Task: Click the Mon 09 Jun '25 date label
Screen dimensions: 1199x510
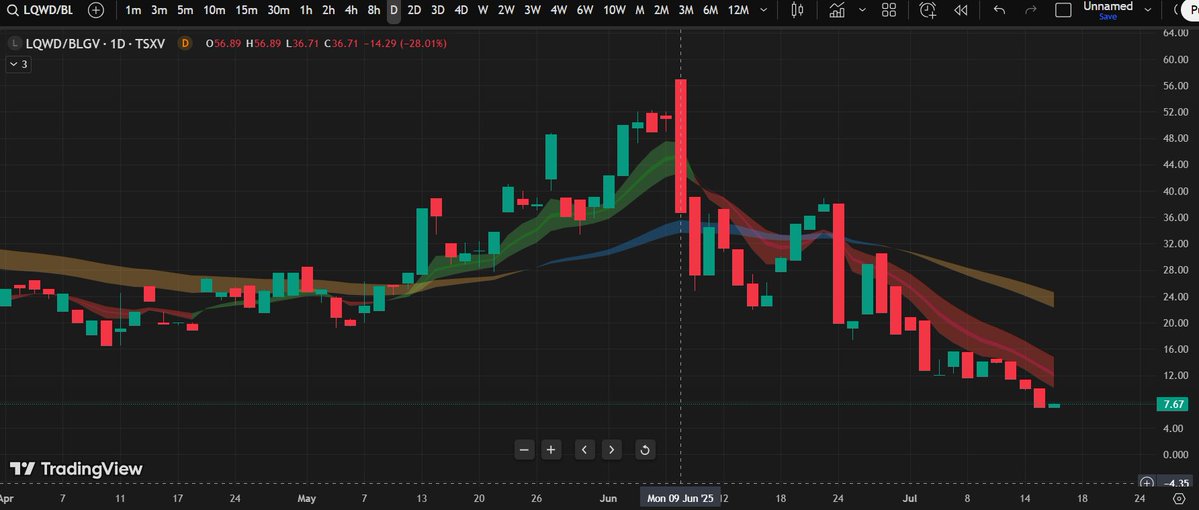Action: point(681,499)
